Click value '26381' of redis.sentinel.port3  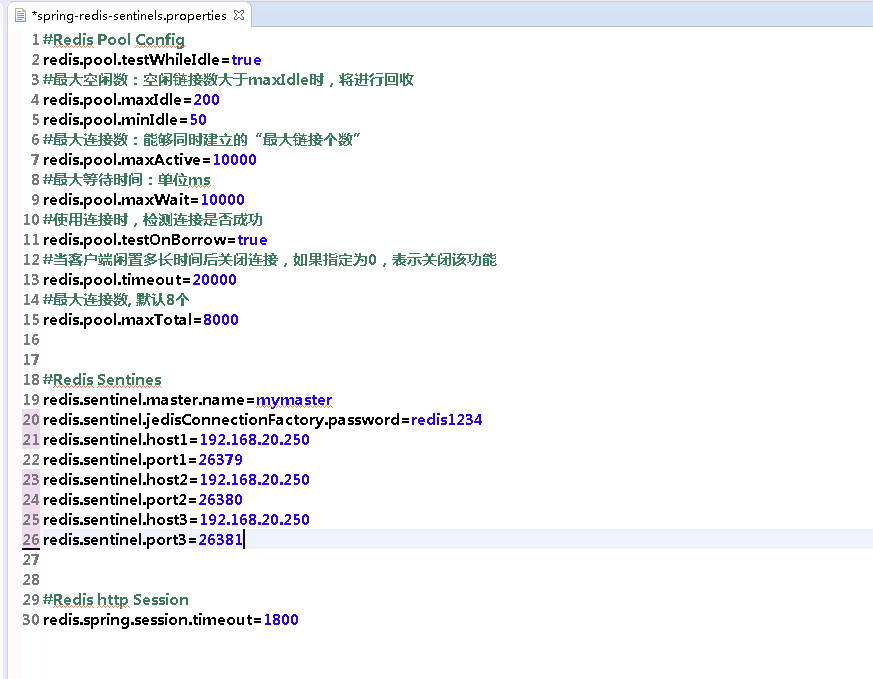220,540
